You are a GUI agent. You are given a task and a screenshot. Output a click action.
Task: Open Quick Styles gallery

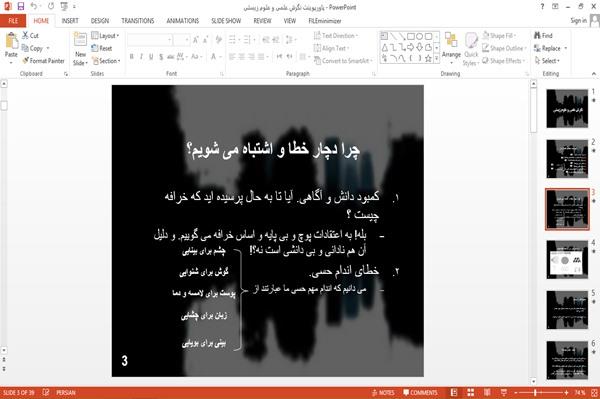pos(471,49)
